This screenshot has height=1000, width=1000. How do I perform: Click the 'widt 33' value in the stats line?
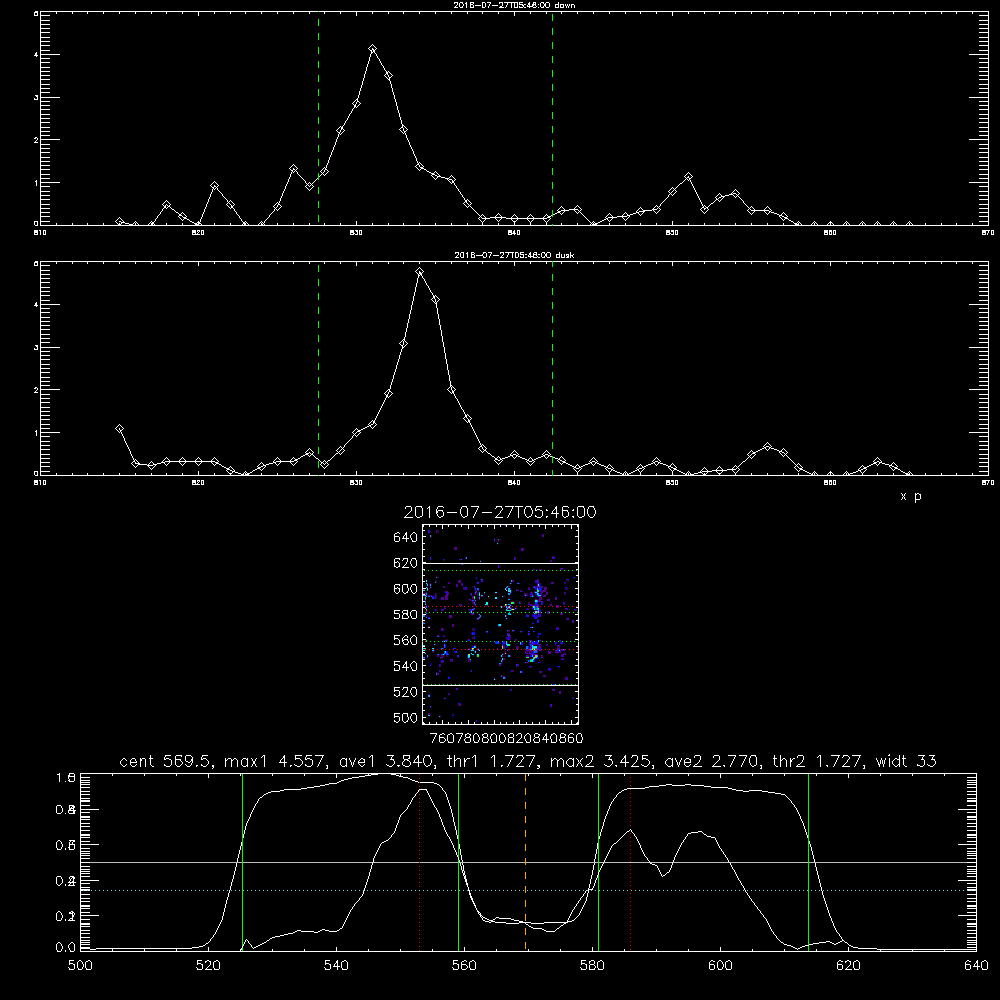coord(906,761)
